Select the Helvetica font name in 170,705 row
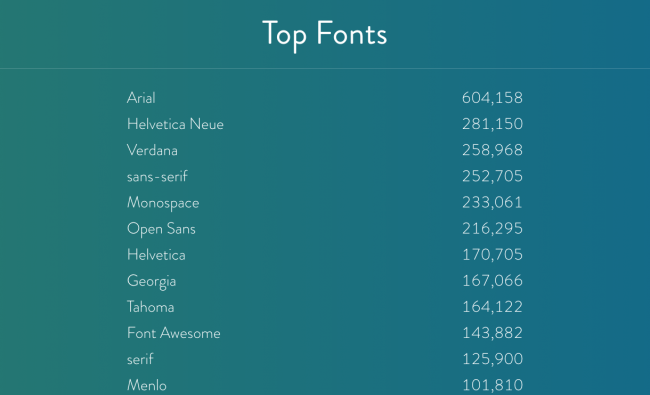The height and width of the screenshot is (395, 650). [156, 254]
